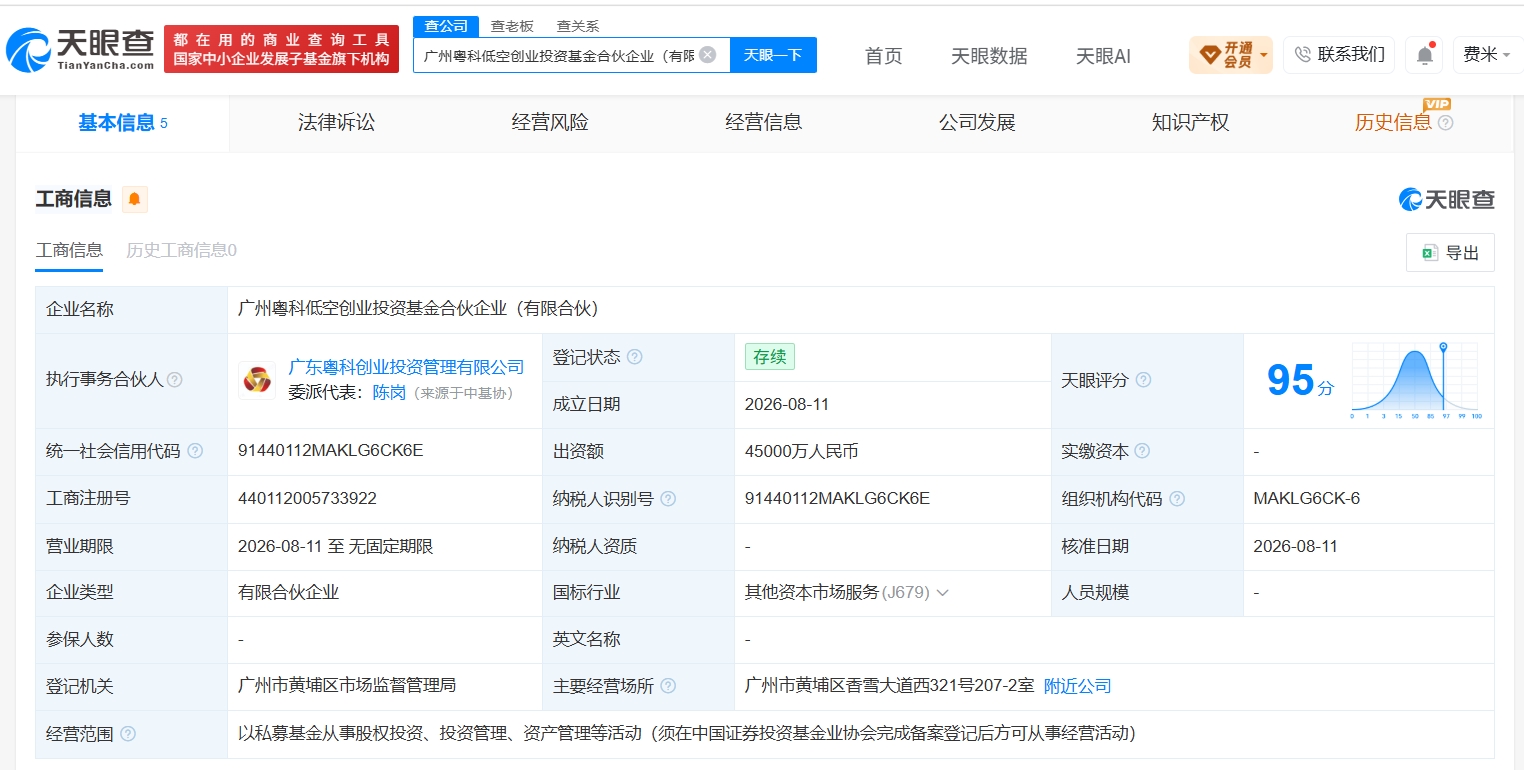Click the 95分 score value

tap(1300, 381)
